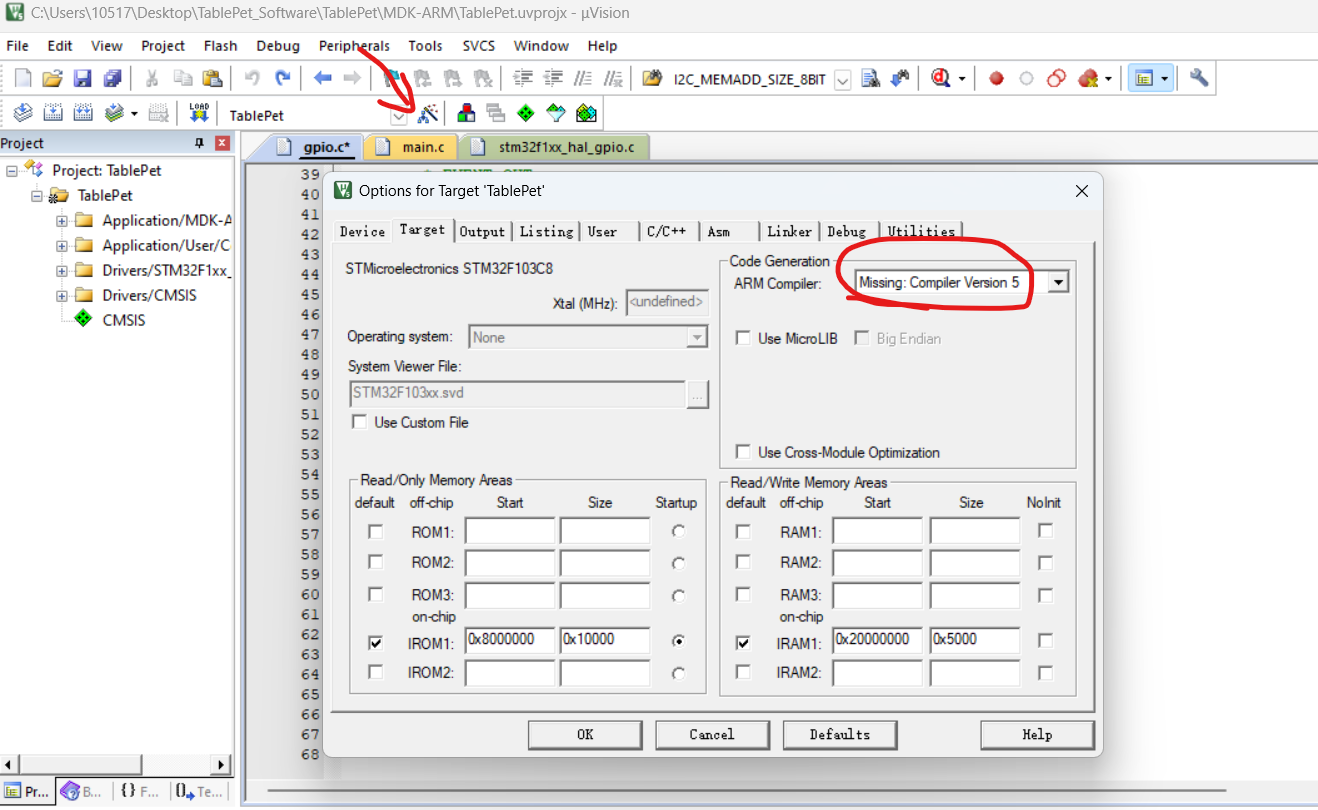Open the Peripherals menu
The width and height of the screenshot is (1318, 810).
[x=354, y=45]
